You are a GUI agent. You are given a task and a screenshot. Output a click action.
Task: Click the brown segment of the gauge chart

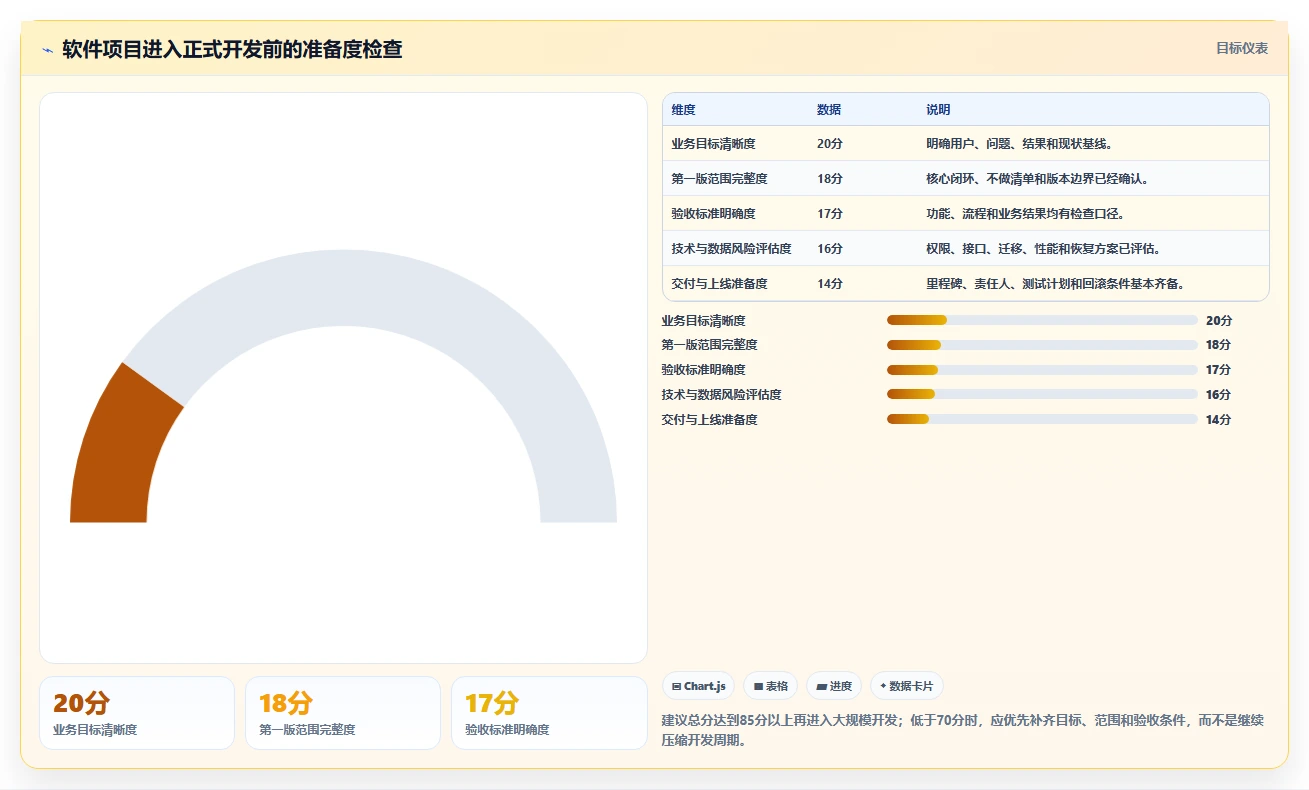[120, 450]
